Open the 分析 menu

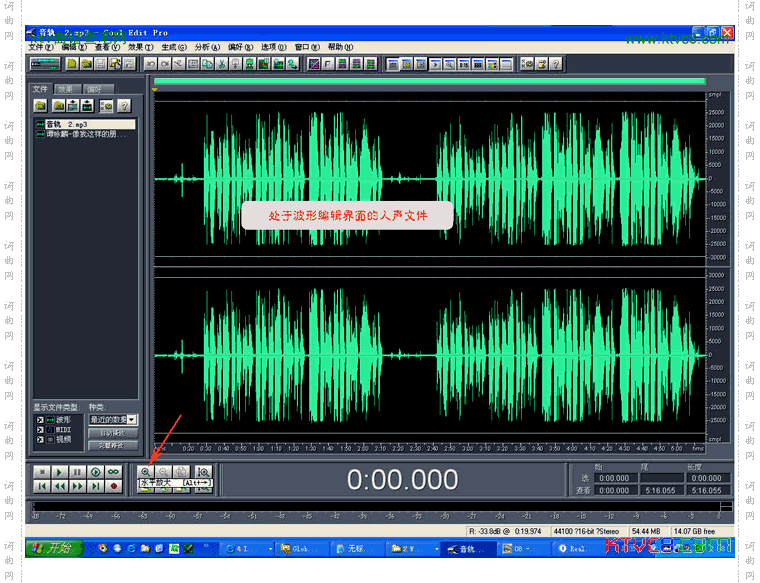[x=207, y=47]
